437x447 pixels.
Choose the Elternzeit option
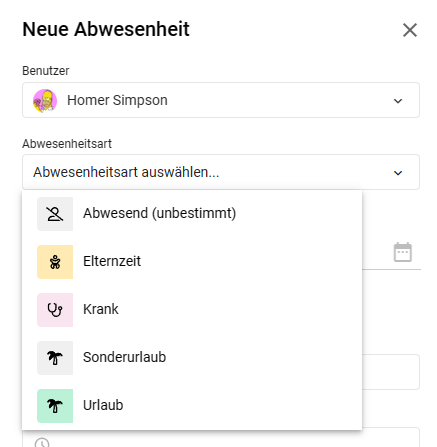pos(192,262)
